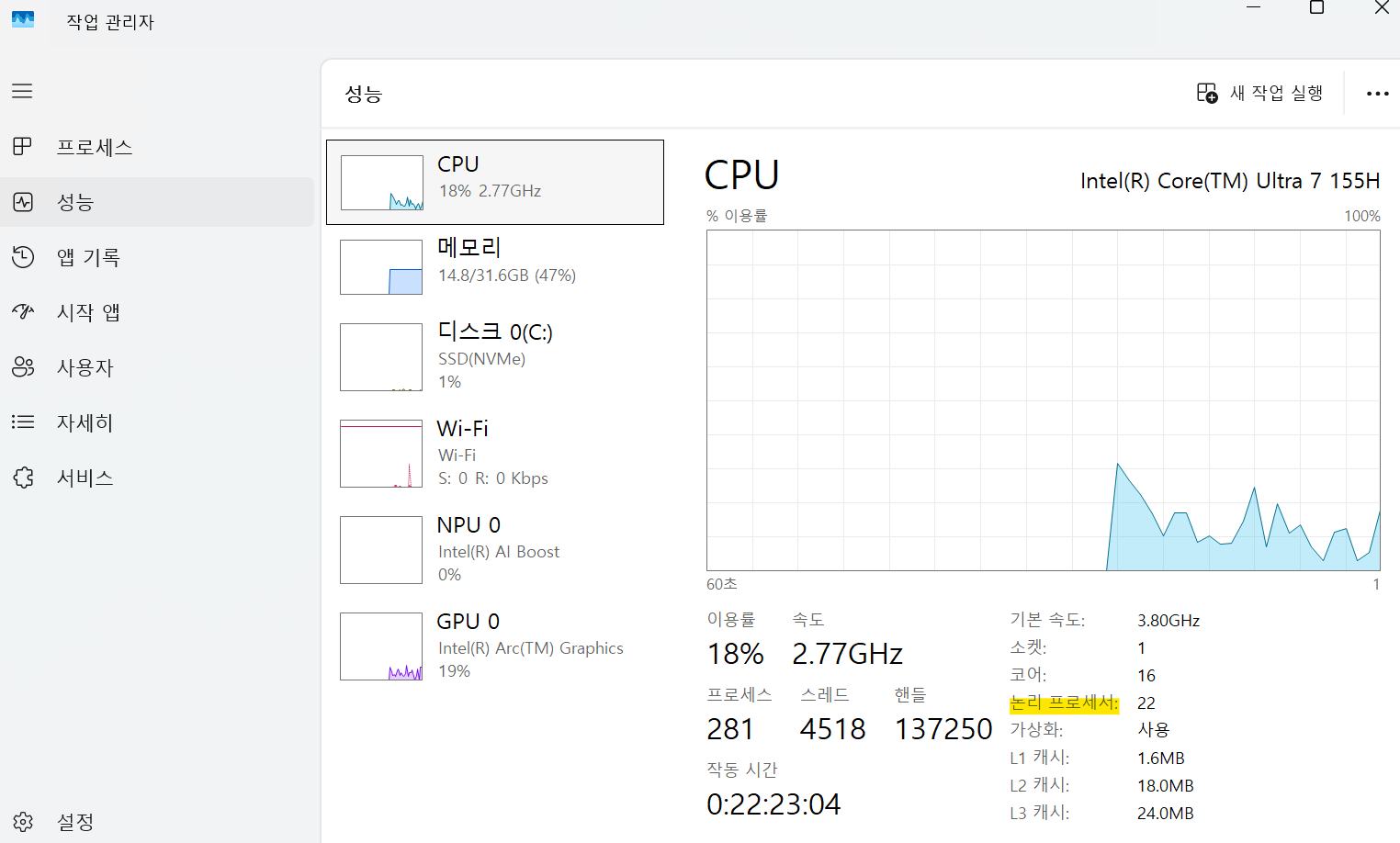Click the 앱 기록 history icon
The image size is (1400, 843).
[23, 256]
